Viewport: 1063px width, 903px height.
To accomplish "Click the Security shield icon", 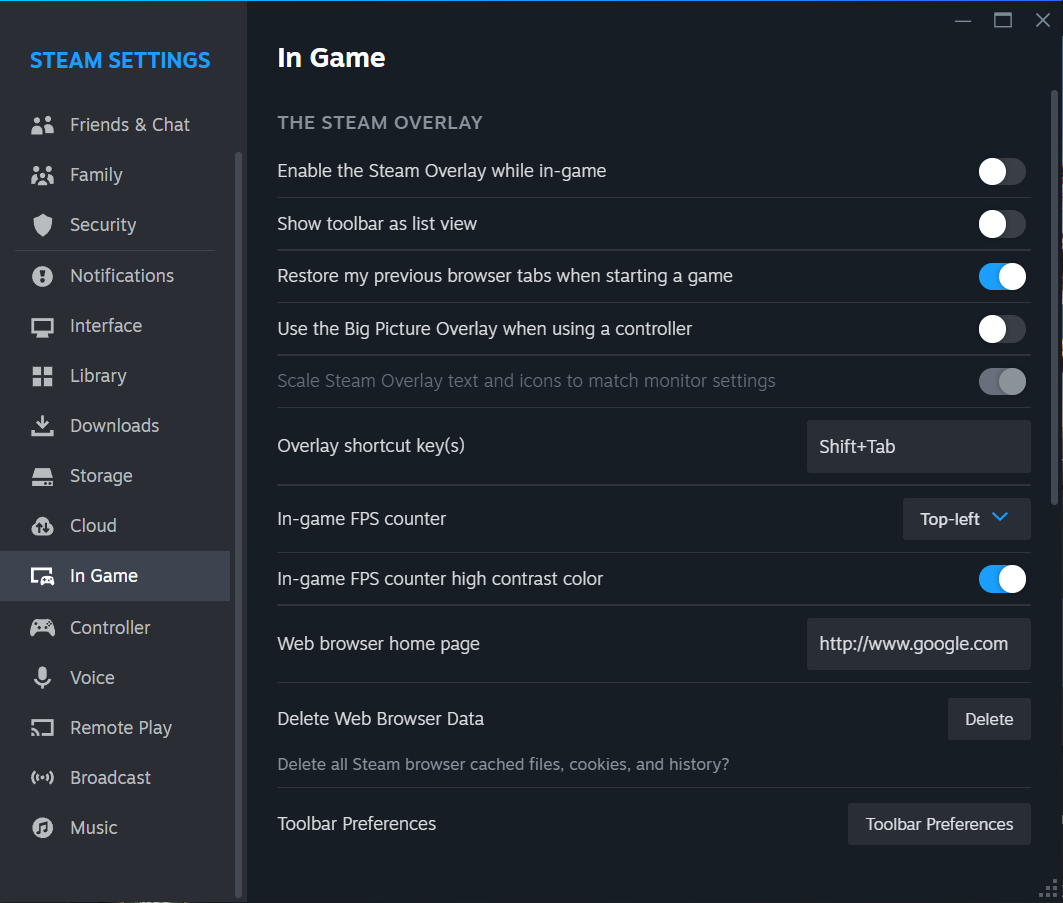I will (42, 225).
